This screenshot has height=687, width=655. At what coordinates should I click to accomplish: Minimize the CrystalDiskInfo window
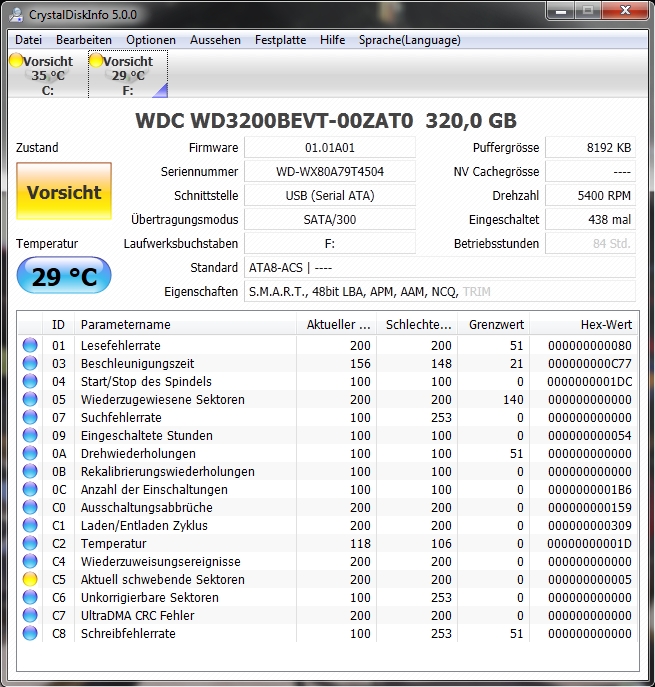[561, 11]
